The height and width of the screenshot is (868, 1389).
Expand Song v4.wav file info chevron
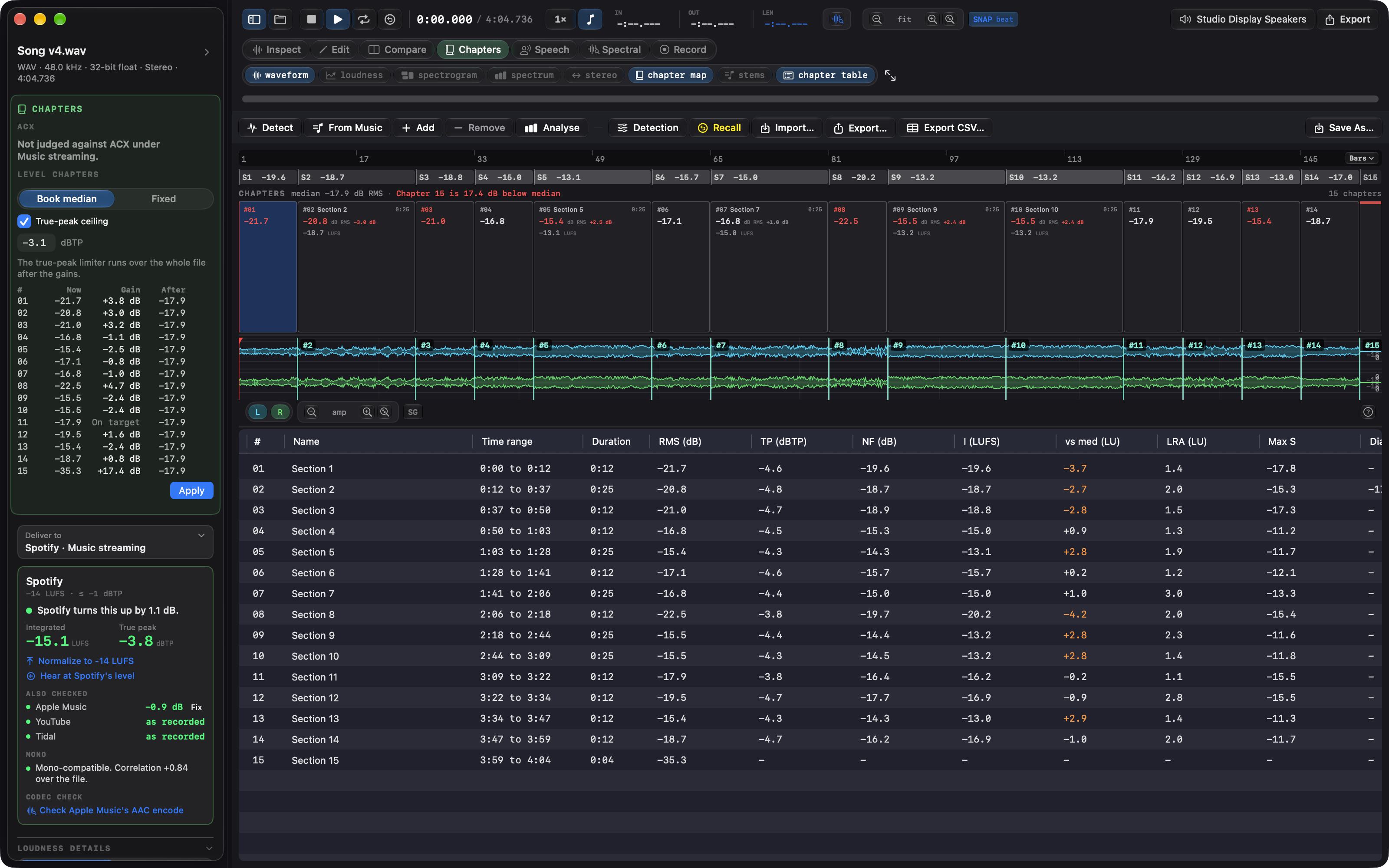(x=207, y=52)
